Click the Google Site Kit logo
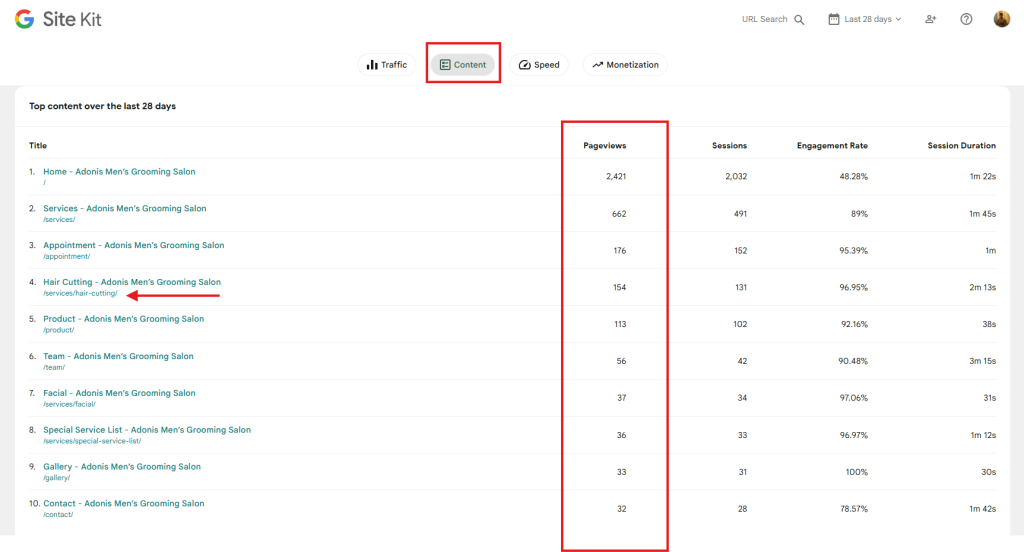This screenshot has height=552, width=1024. click(58, 19)
